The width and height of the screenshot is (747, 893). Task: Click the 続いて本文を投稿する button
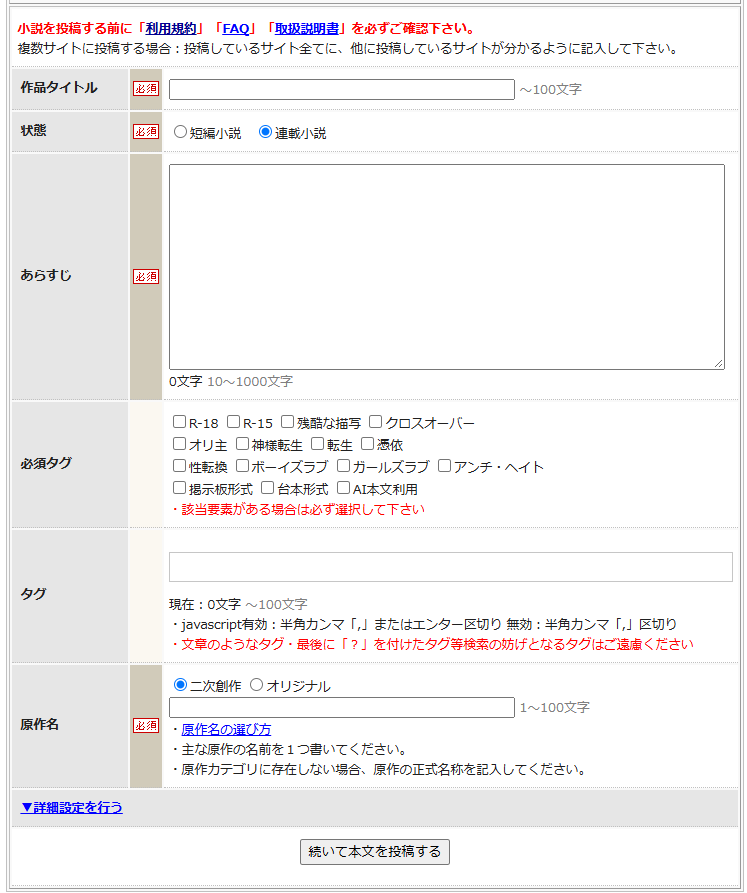[375, 852]
